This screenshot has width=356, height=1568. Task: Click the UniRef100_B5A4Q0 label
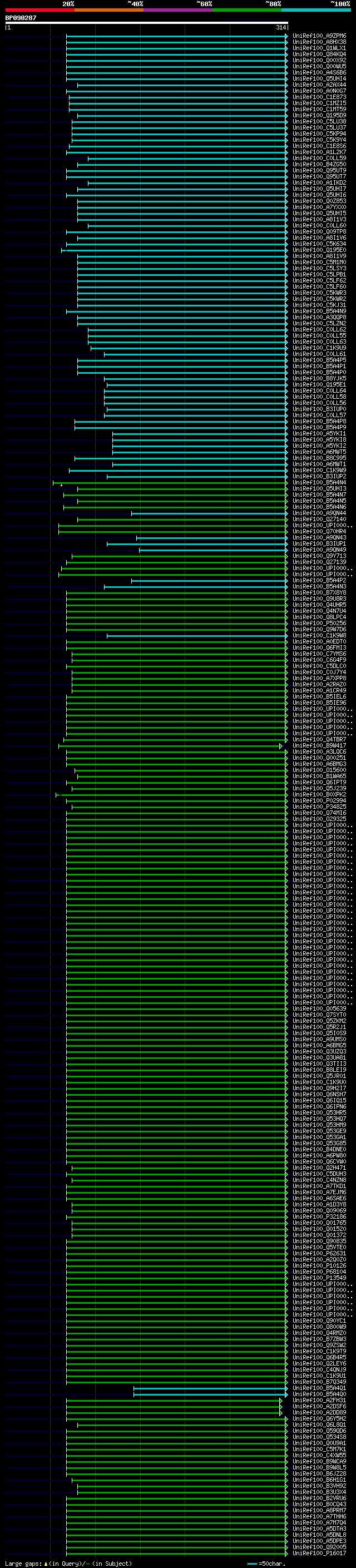[x=319, y=1394]
